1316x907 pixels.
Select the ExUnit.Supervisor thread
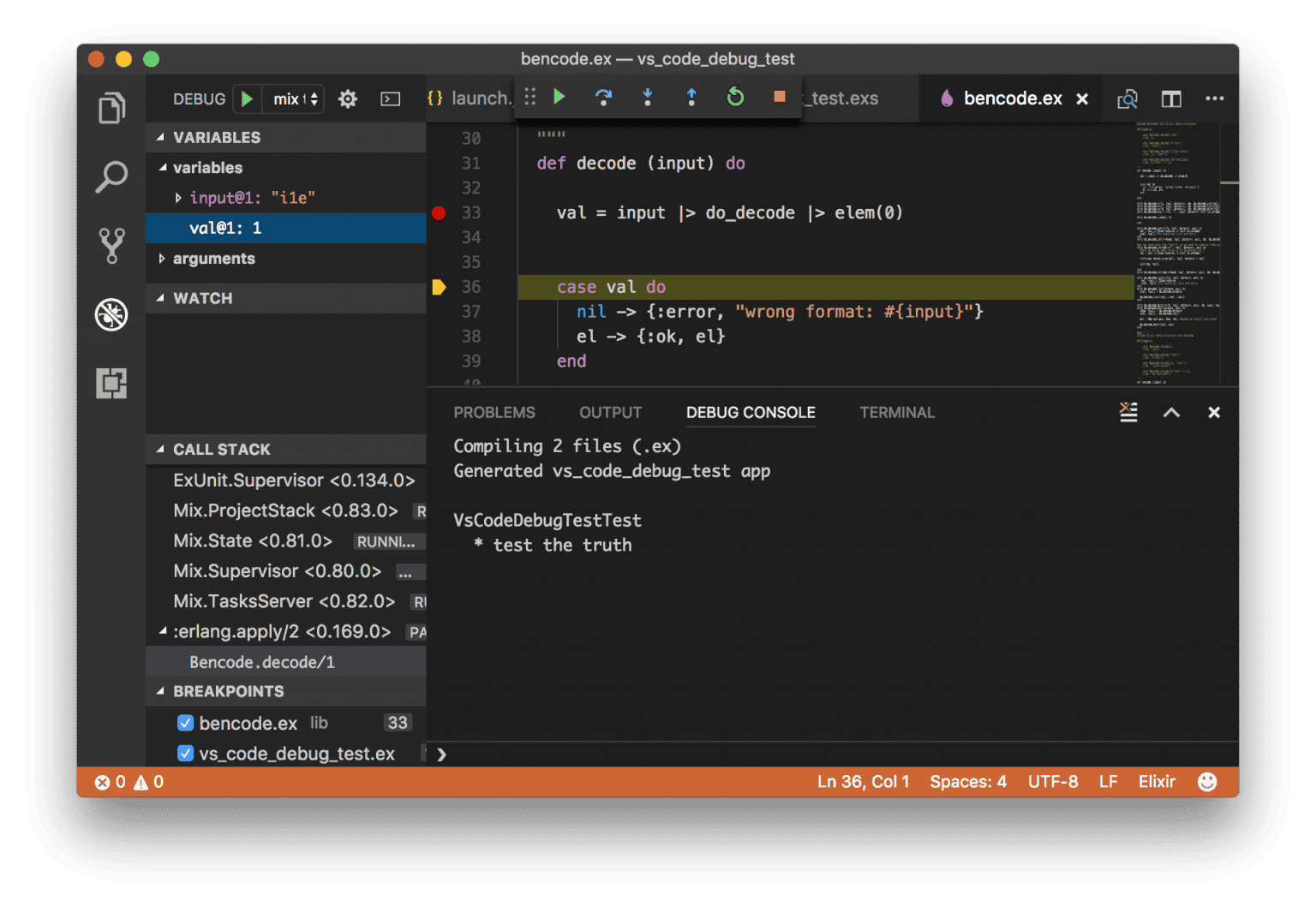(286, 480)
